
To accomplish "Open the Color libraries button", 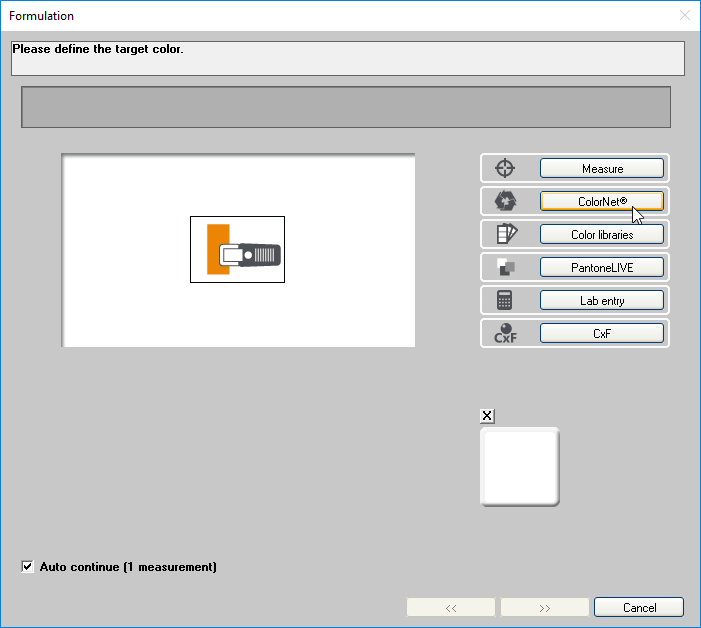I will coord(601,234).
